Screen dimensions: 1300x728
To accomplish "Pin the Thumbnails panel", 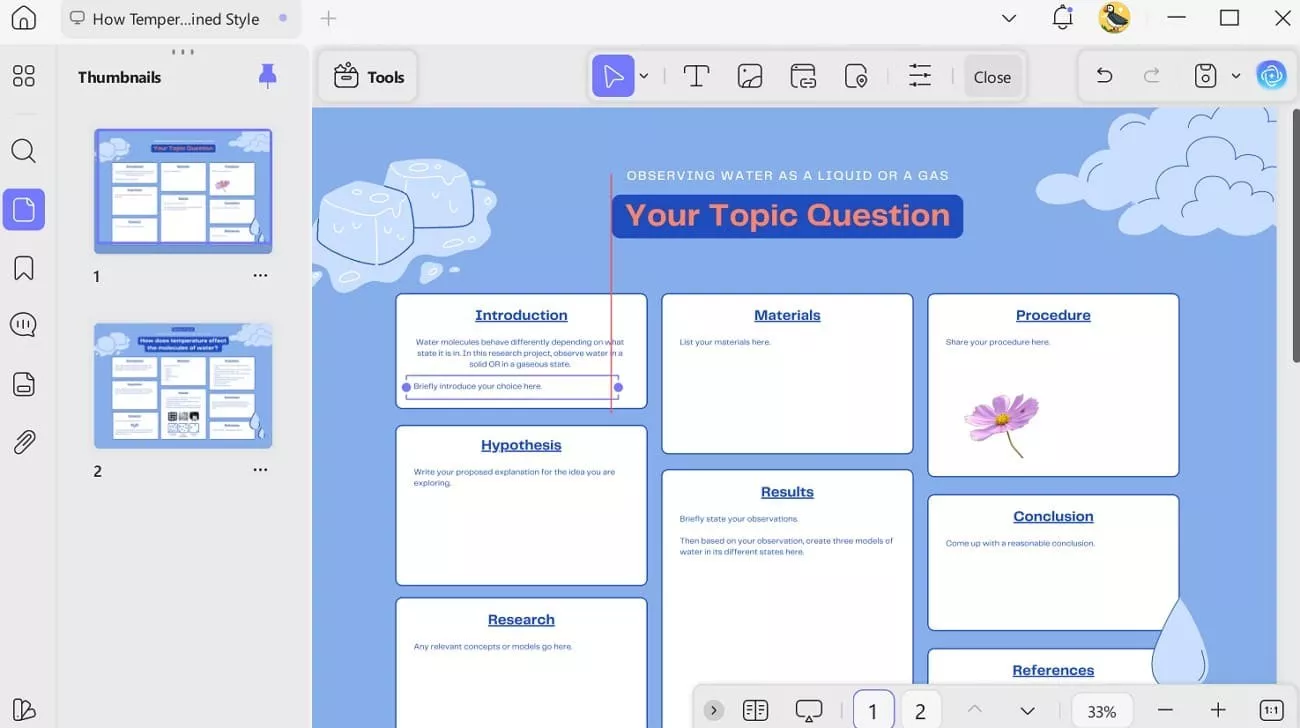I will pyautogui.click(x=267, y=76).
